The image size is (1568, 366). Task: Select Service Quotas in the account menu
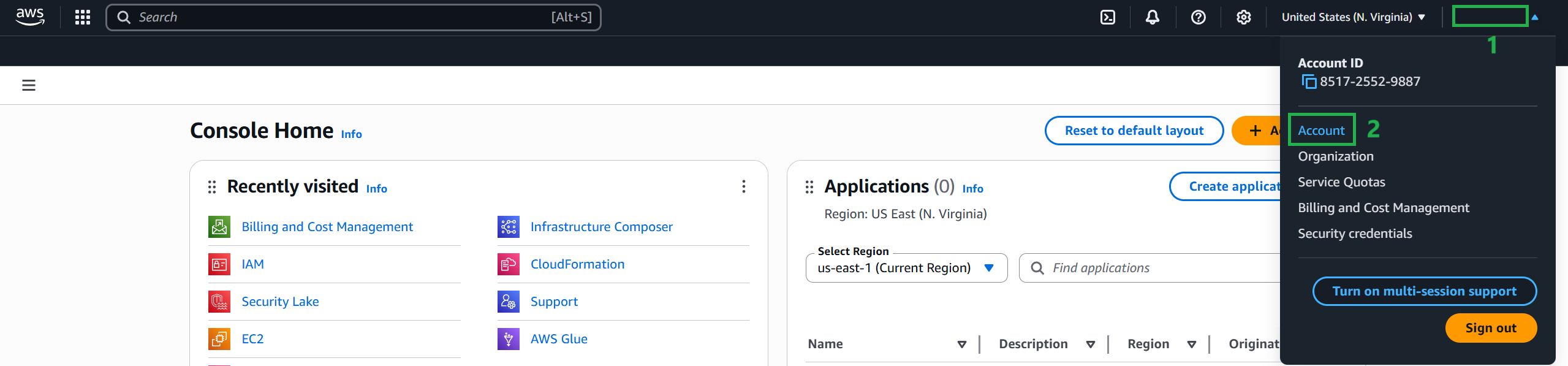coord(1341,182)
